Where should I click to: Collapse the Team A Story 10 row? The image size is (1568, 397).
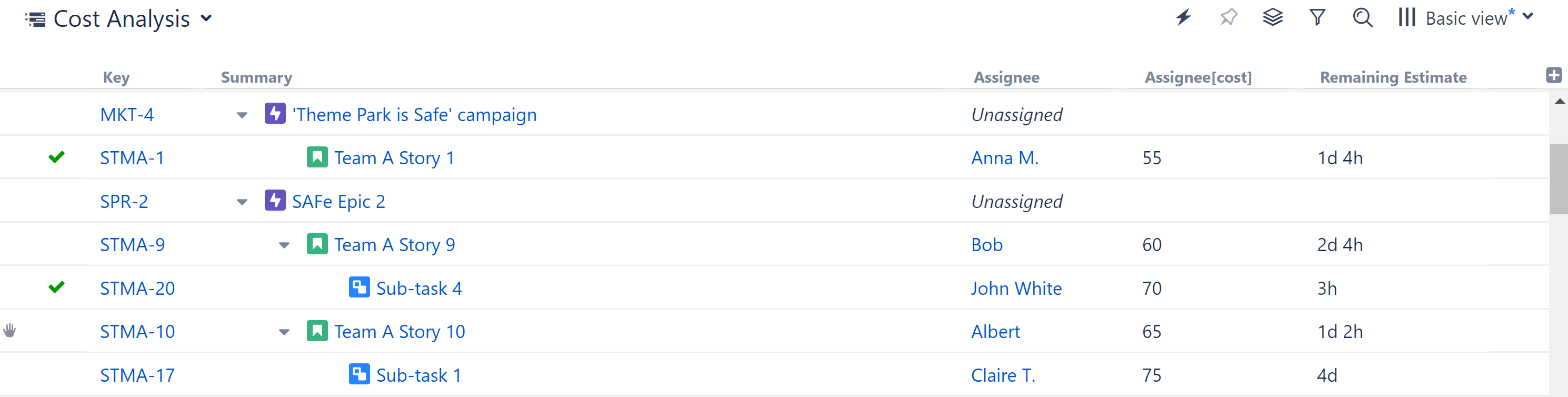[x=284, y=332]
